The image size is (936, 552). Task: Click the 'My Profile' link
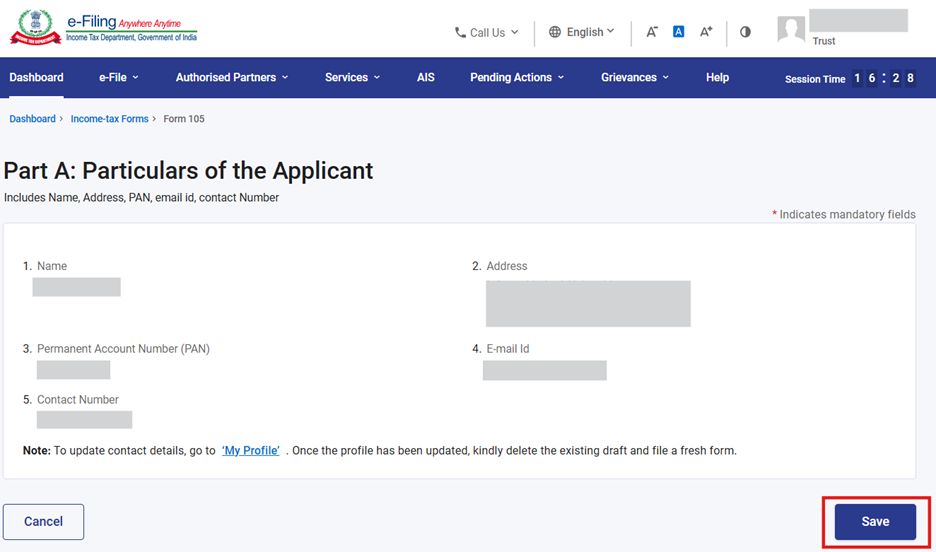point(250,451)
